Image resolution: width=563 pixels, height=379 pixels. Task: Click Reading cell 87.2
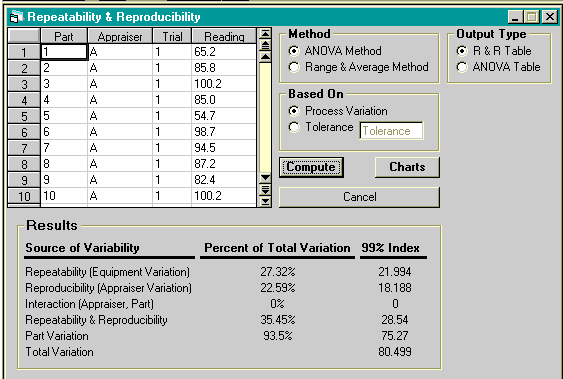coord(224,164)
